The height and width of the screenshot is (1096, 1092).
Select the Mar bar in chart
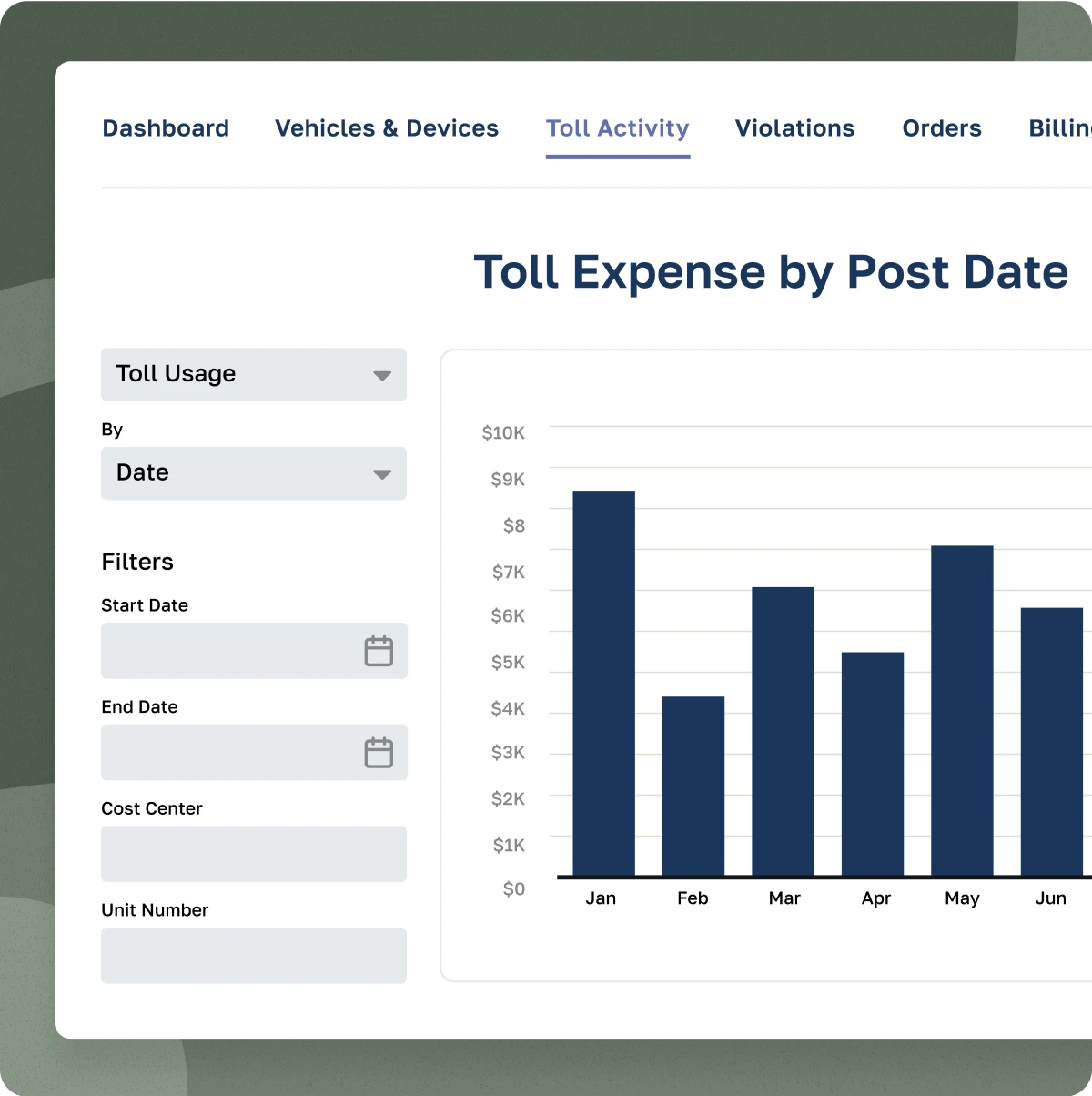(x=783, y=732)
